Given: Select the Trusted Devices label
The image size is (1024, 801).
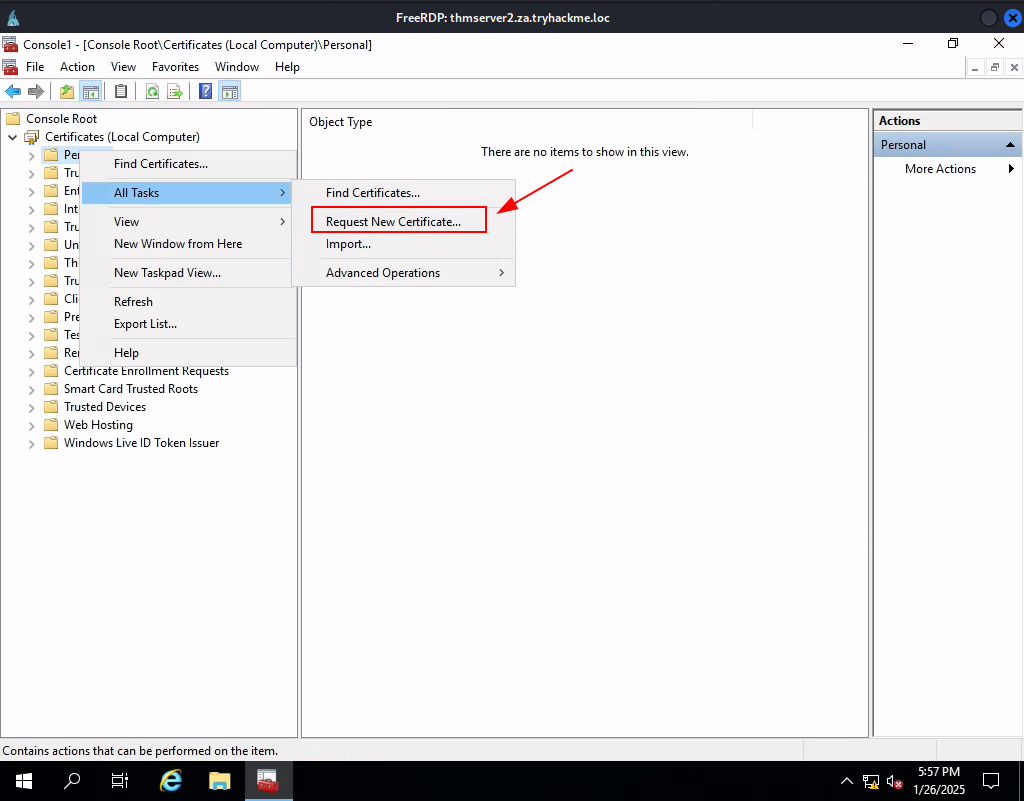Looking at the screenshot, I should pos(104,407).
